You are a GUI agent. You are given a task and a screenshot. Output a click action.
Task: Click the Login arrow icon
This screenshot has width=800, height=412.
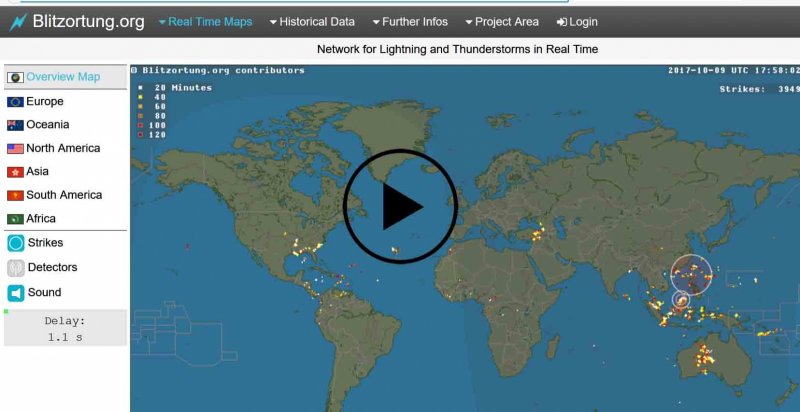(x=562, y=22)
